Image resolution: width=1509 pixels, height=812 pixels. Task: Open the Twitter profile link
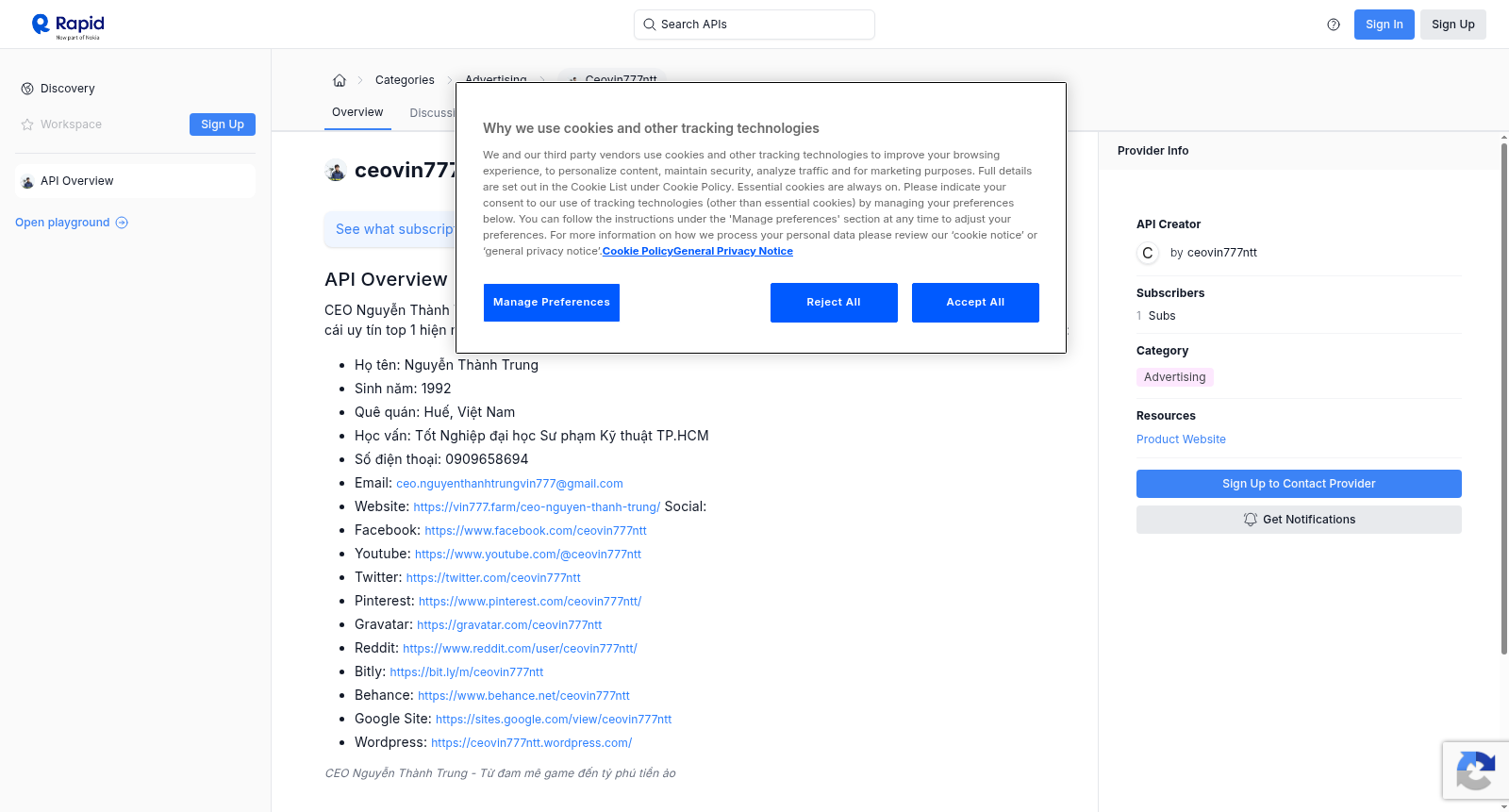[493, 578]
